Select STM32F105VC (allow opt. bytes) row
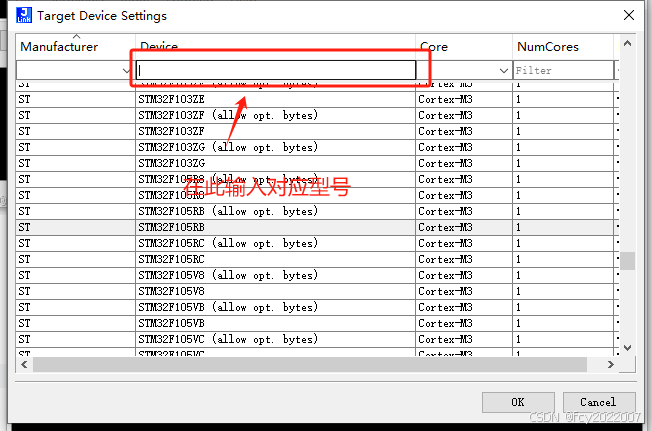Image resolution: width=652 pixels, height=431 pixels. pyautogui.click(x=315, y=339)
